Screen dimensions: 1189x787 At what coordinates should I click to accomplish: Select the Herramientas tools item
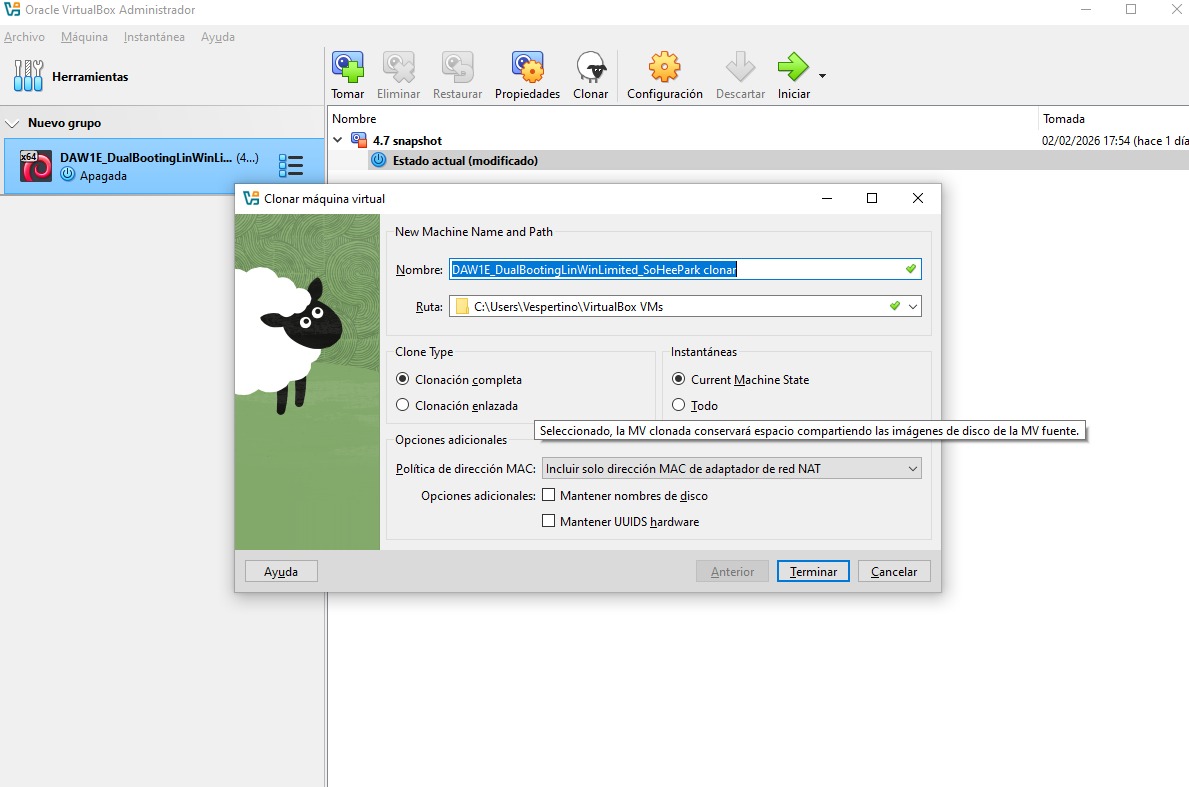[x=71, y=77]
